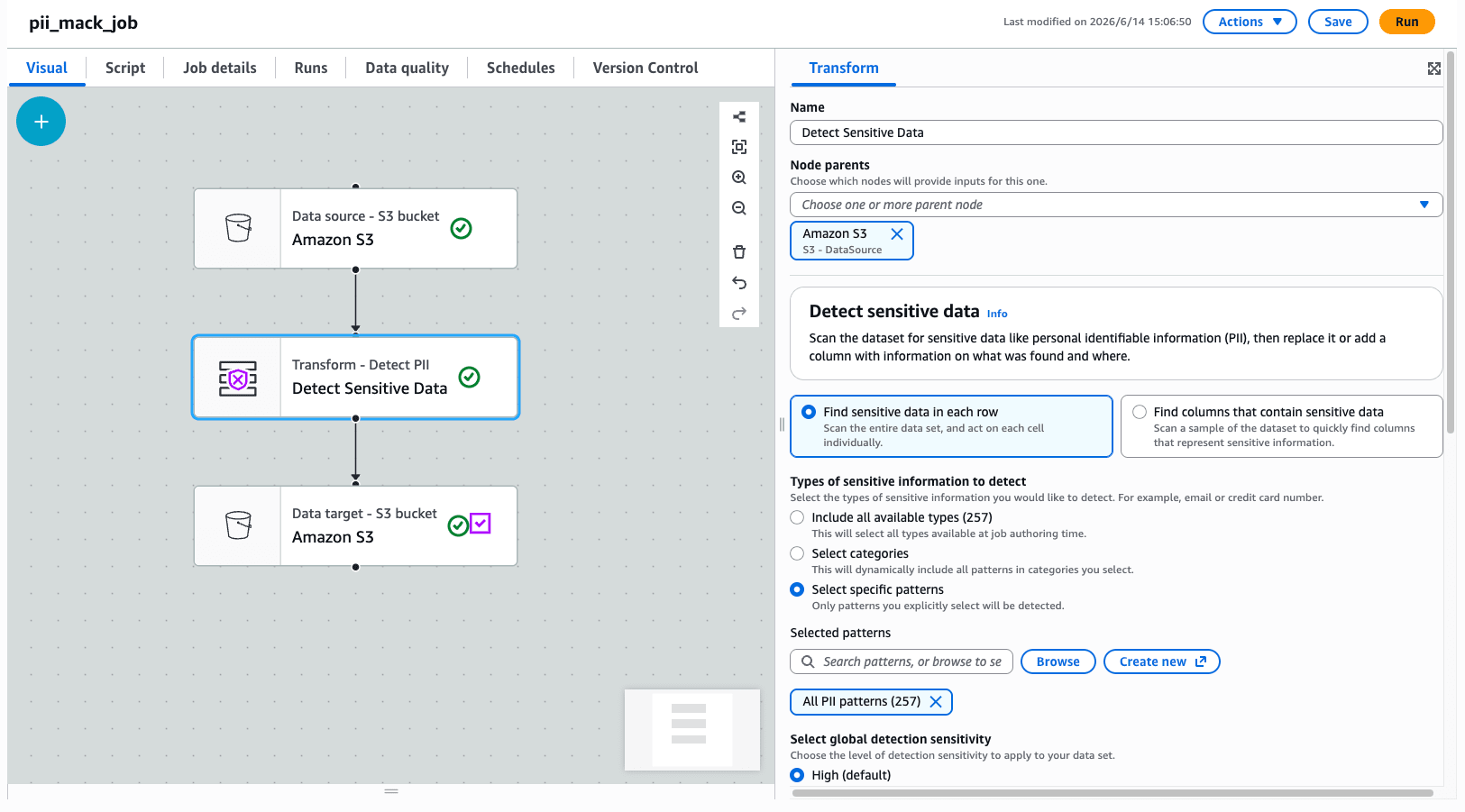Select Include all available types option
Viewport: 1465px width, 812px height.
(797, 517)
